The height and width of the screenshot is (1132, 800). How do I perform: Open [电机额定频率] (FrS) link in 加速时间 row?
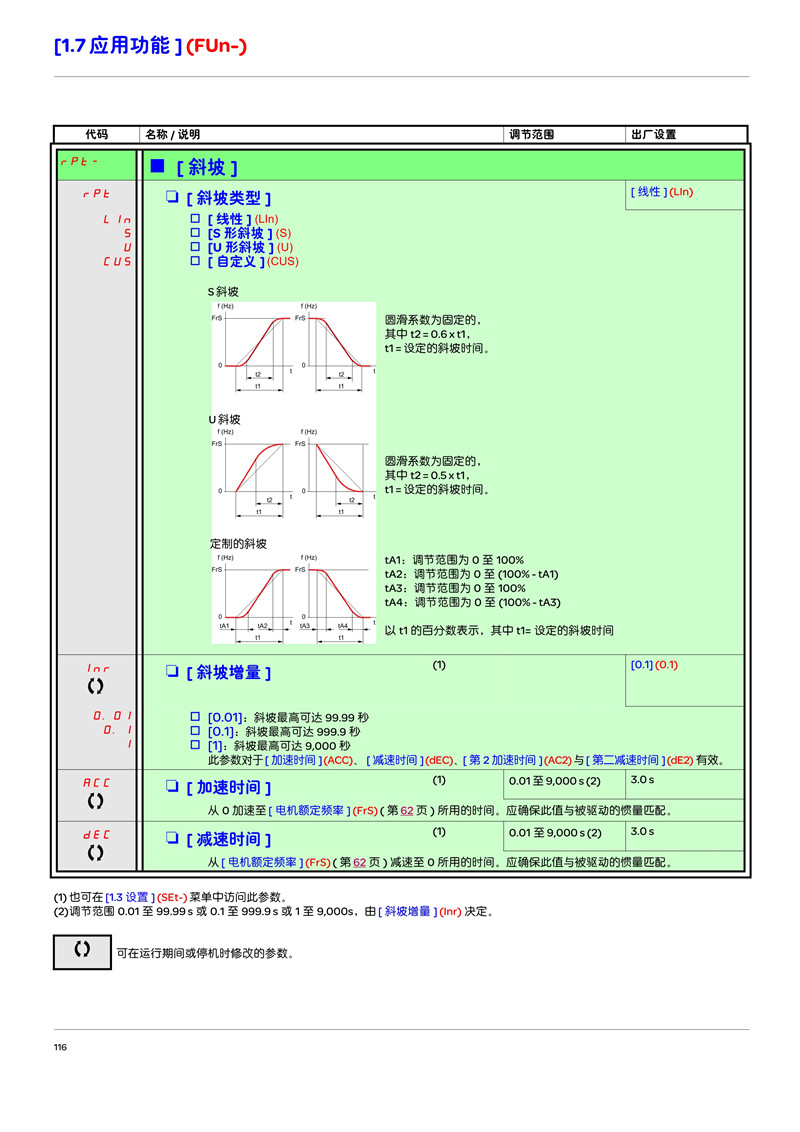(x=323, y=811)
